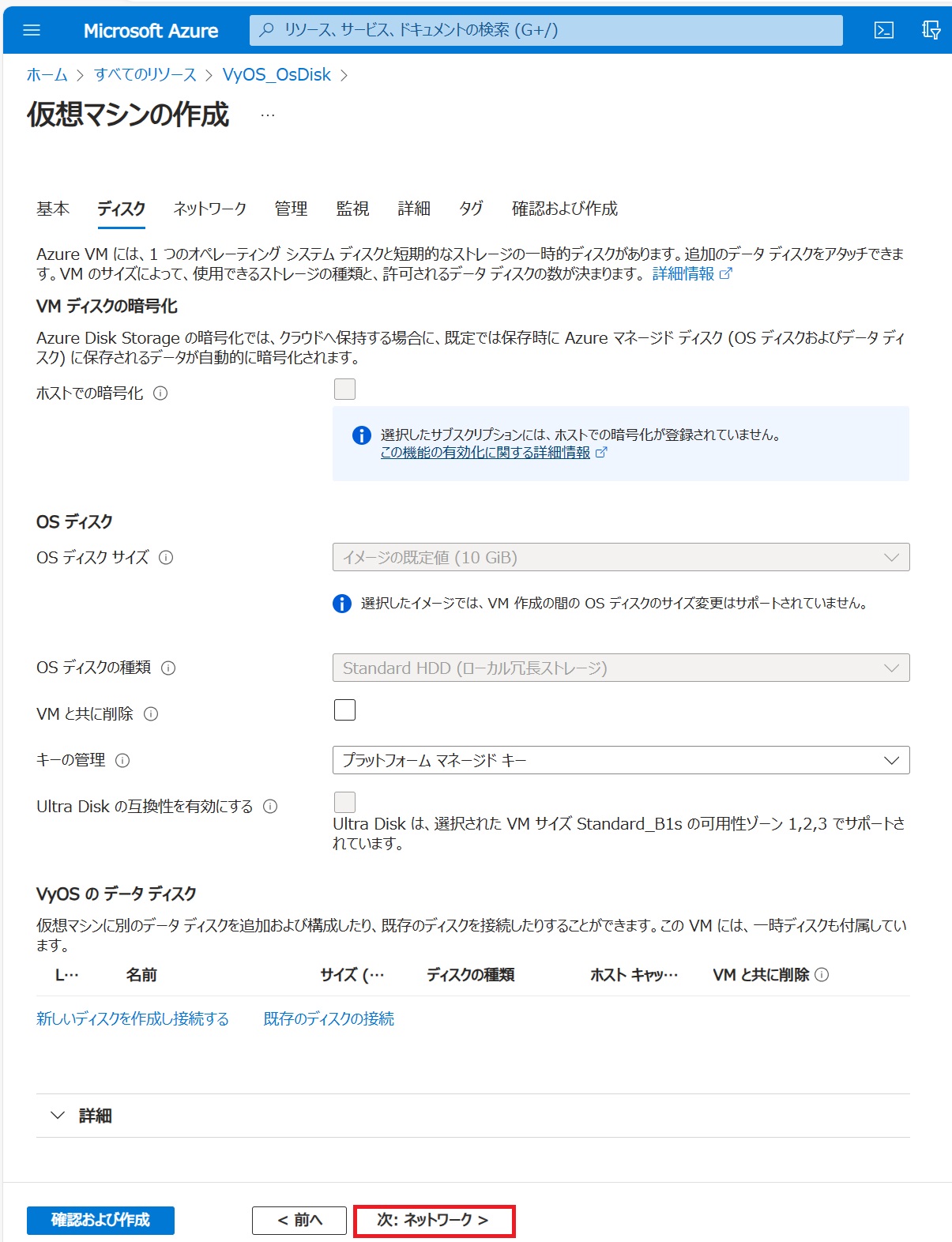
Task: Click the search magnifier icon
Action: (267, 30)
